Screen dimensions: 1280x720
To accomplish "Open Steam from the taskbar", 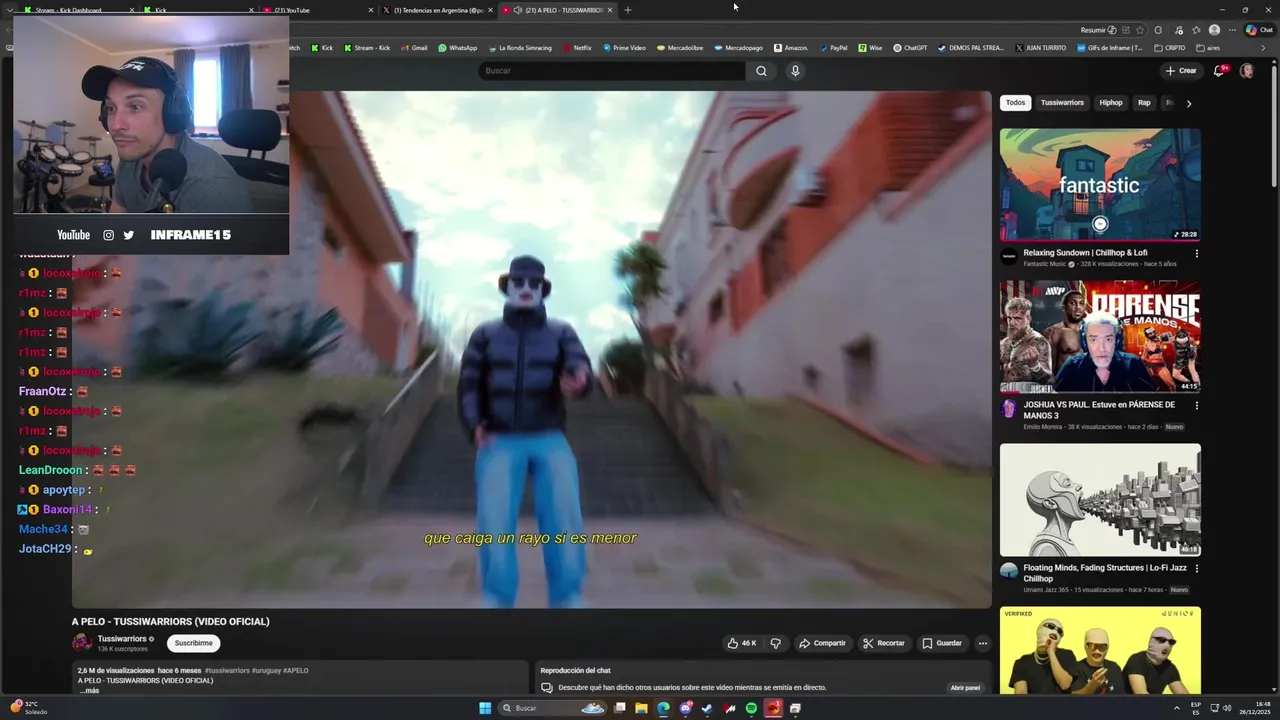I will point(707,708).
